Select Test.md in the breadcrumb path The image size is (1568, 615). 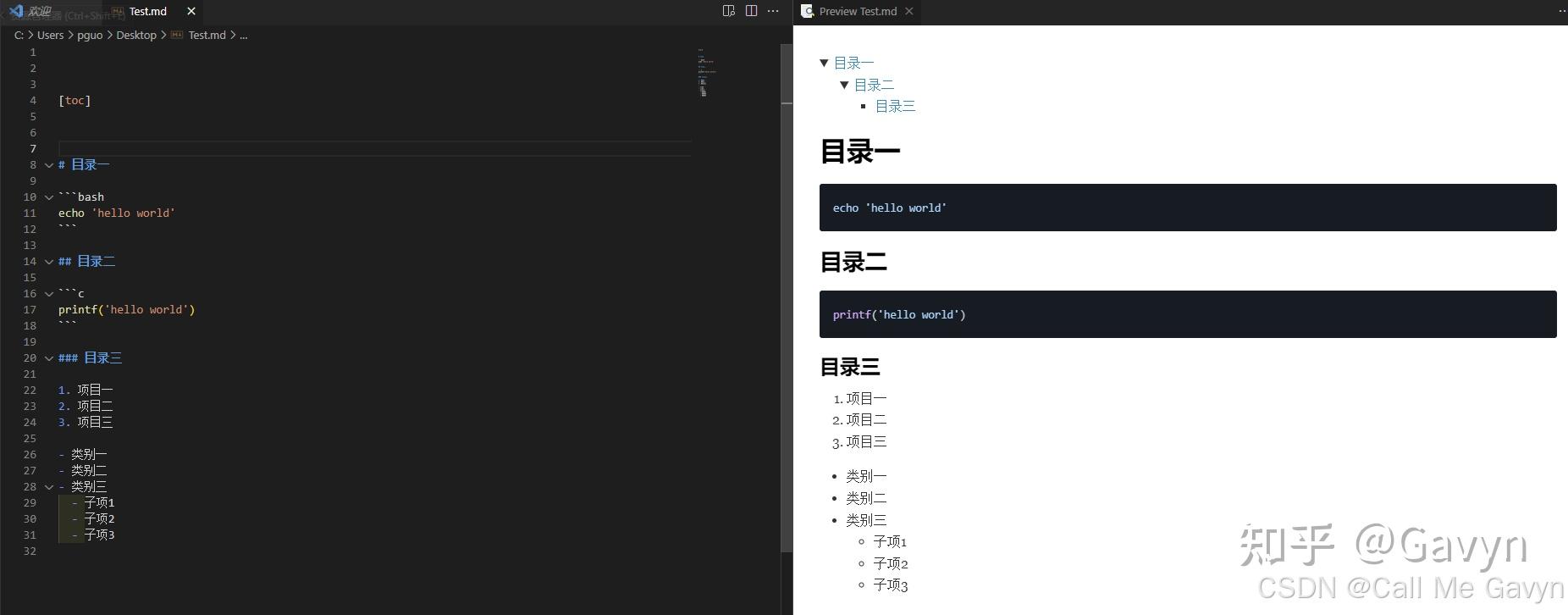[207, 35]
